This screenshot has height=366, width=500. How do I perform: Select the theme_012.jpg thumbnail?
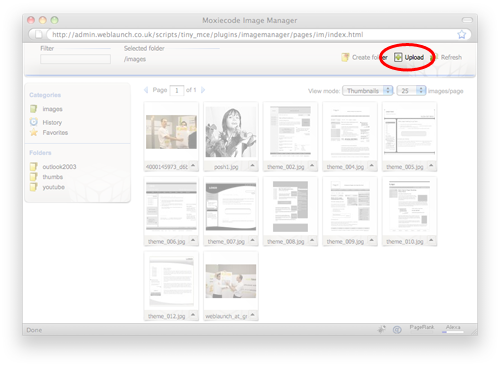171,281
